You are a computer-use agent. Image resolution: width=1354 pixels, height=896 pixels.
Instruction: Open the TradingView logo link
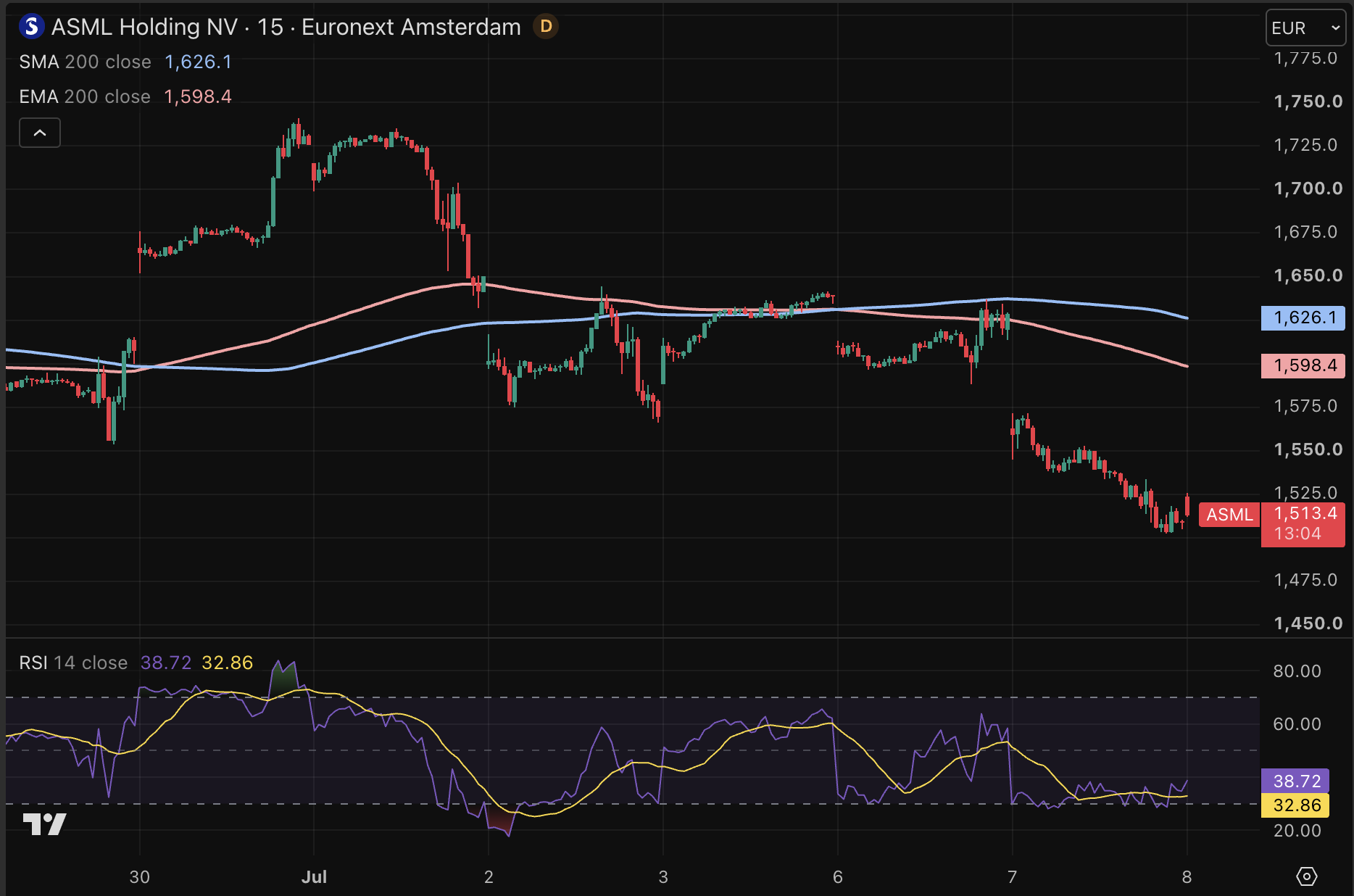tap(44, 824)
